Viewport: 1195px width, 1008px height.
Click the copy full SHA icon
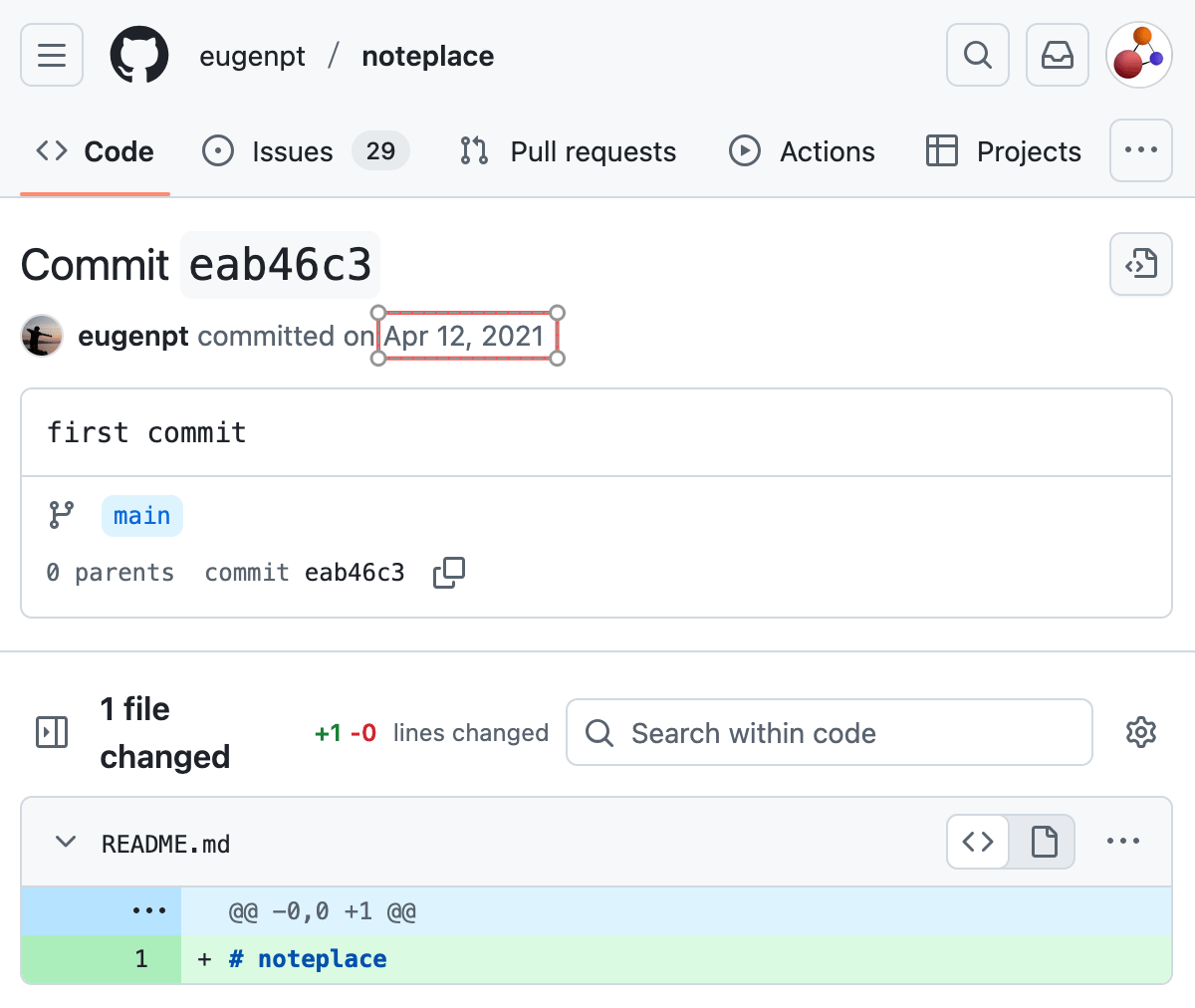[x=448, y=572]
